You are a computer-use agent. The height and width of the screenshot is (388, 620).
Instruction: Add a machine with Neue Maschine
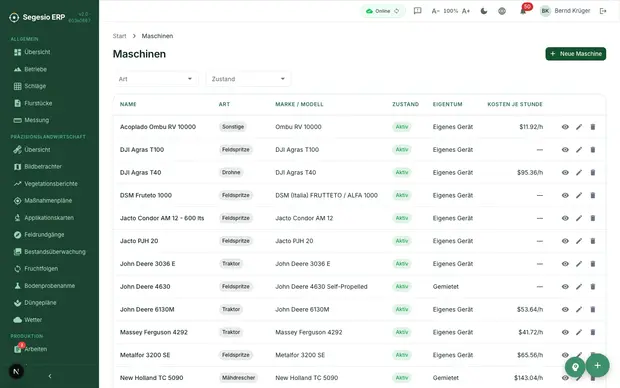576,54
